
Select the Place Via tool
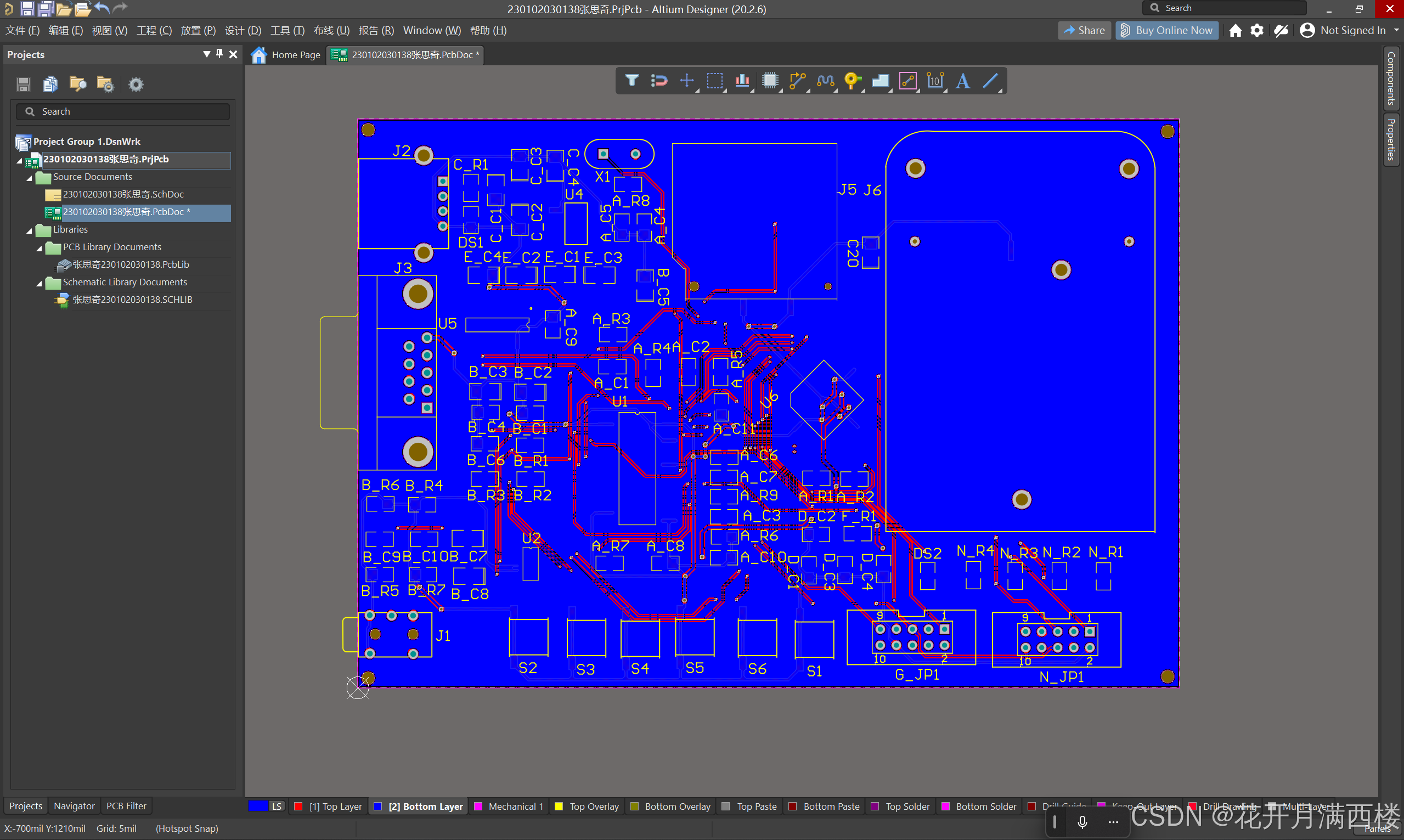[852, 80]
